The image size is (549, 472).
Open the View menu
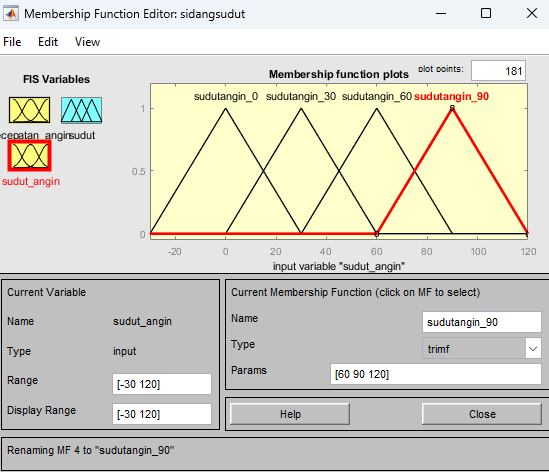tap(87, 42)
